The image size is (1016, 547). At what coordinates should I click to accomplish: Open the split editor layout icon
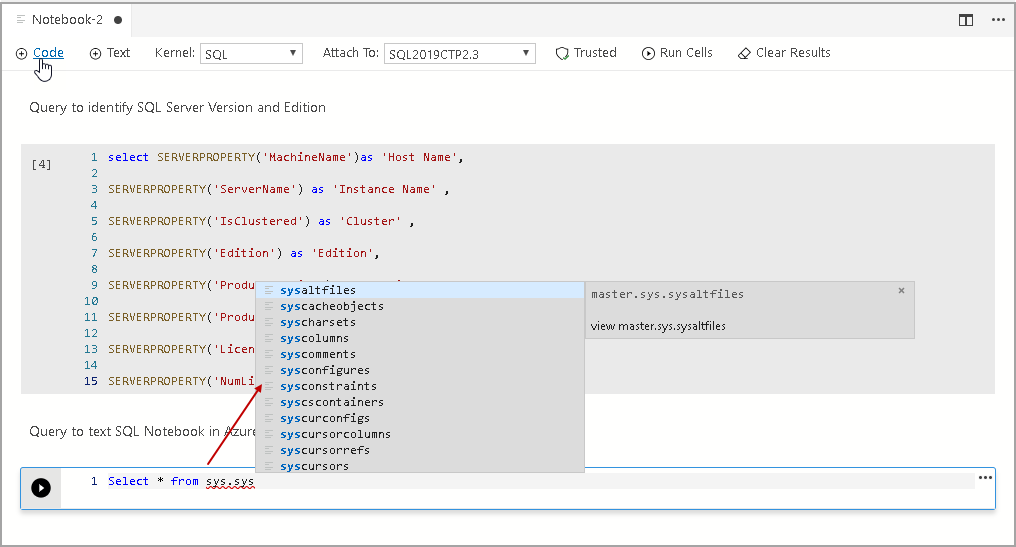point(966,19)
